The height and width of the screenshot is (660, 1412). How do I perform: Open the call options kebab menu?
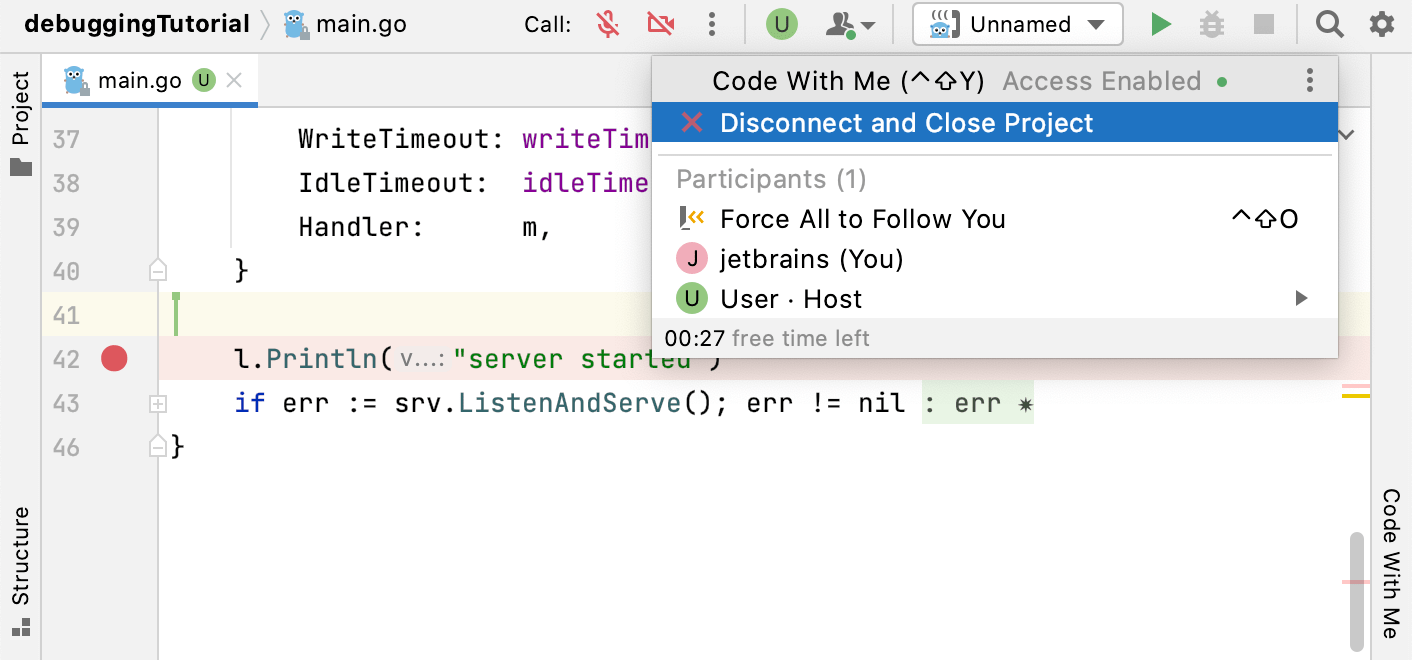[713, 24]
